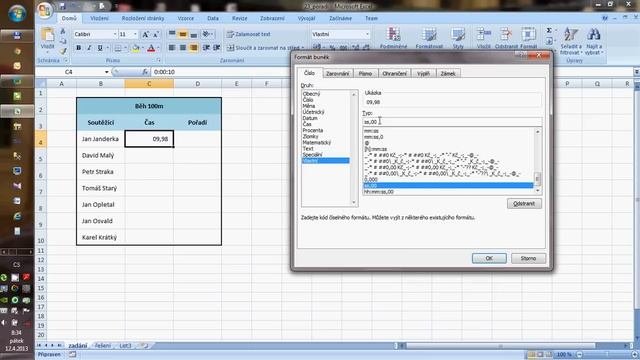Screen dimensions: 640x360
Task: Switch to Písmo tab in dialog
Action: (x=365, y=73)
